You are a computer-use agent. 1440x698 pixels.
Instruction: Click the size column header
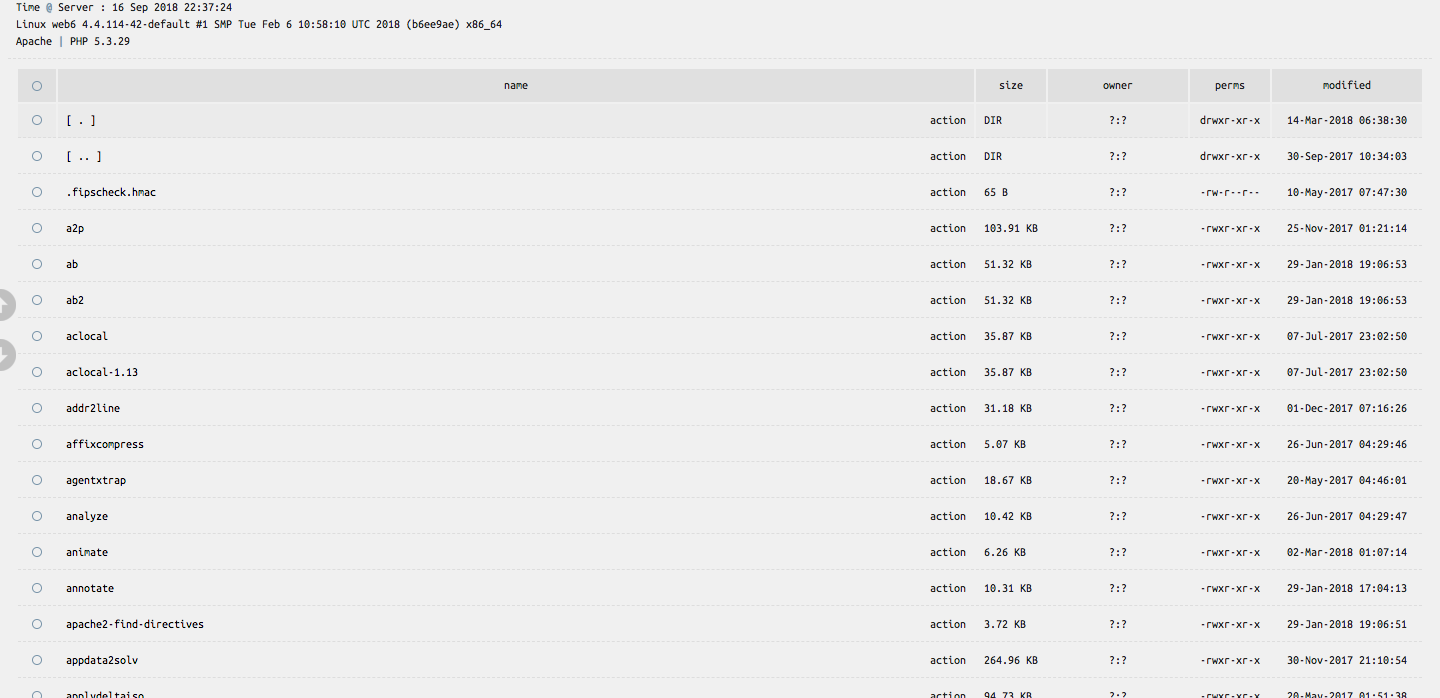[x=1011, y=86]
